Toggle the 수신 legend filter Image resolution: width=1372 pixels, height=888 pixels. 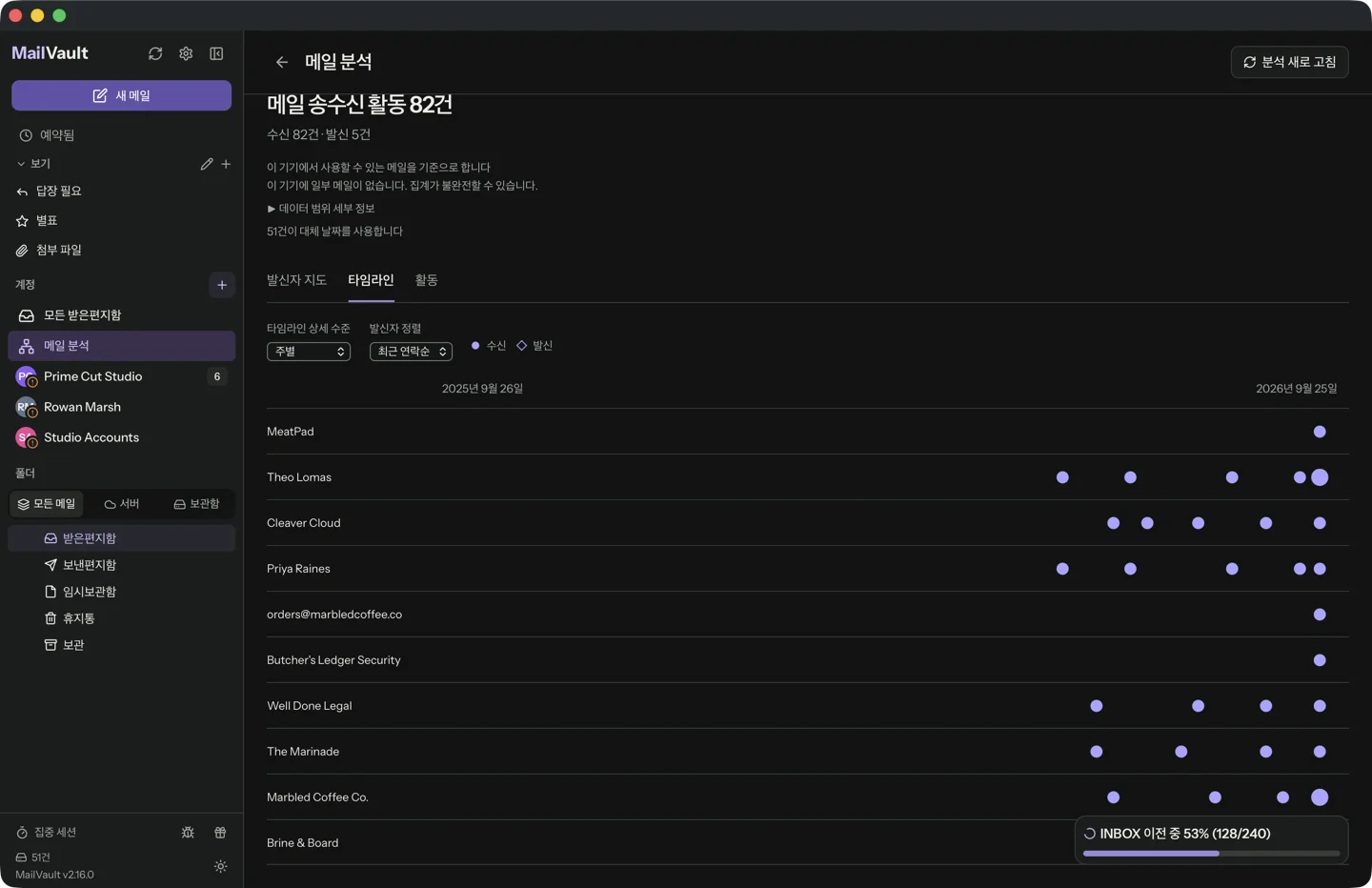click(x=489, y=346)
